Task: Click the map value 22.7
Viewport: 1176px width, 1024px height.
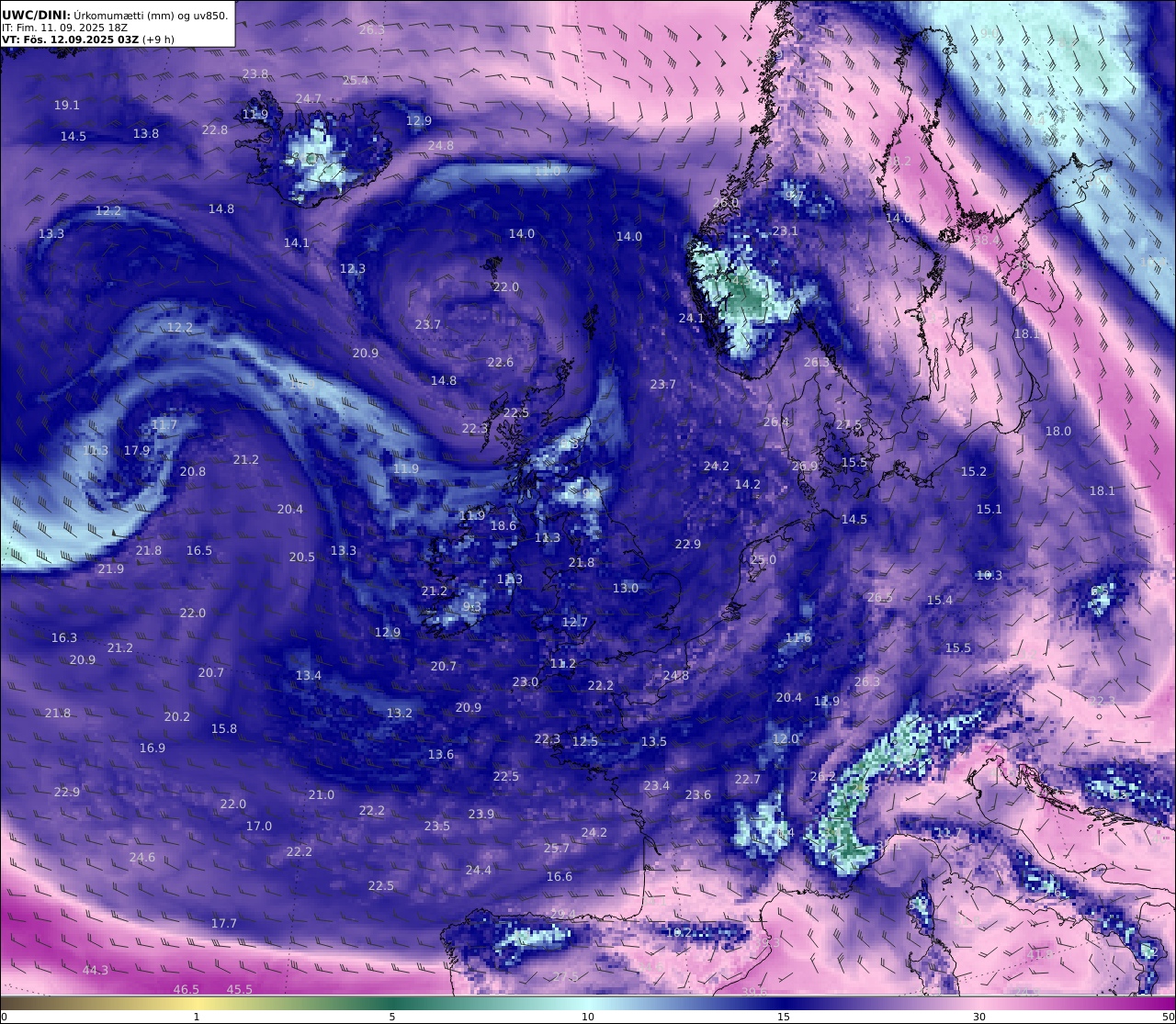Action: click(x=747, y=780)
